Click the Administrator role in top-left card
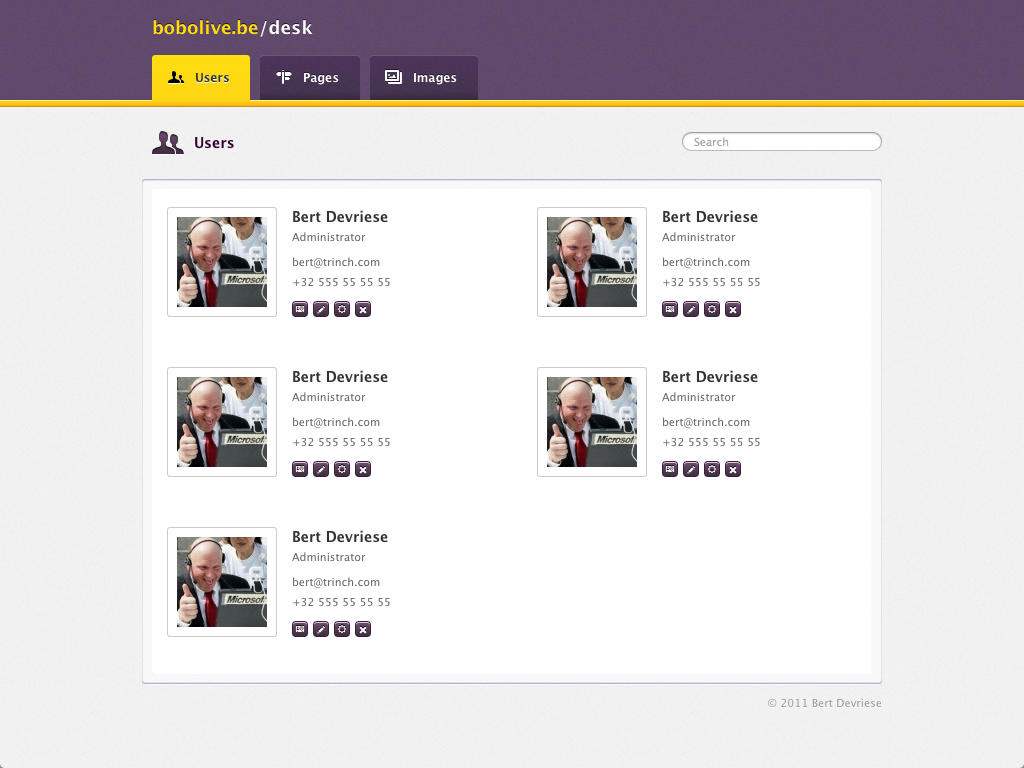 point(328,237)
